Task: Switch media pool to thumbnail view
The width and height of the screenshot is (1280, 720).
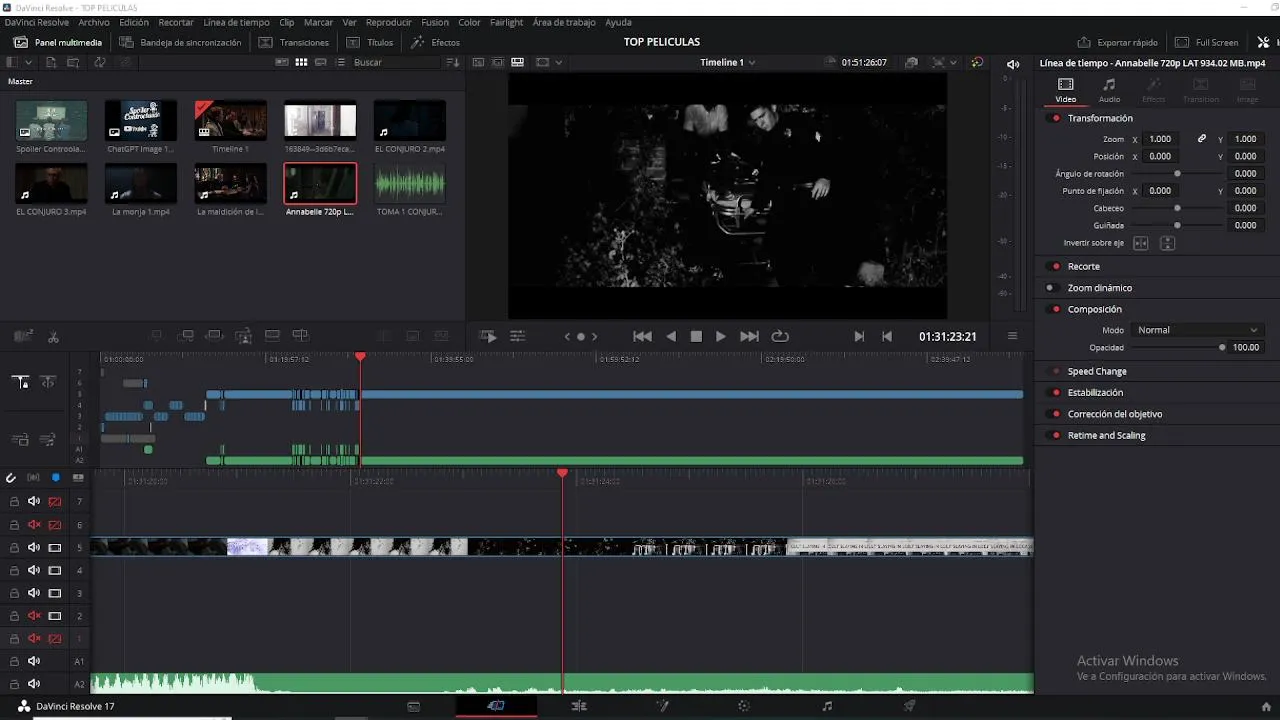Action: click(301, 62)
